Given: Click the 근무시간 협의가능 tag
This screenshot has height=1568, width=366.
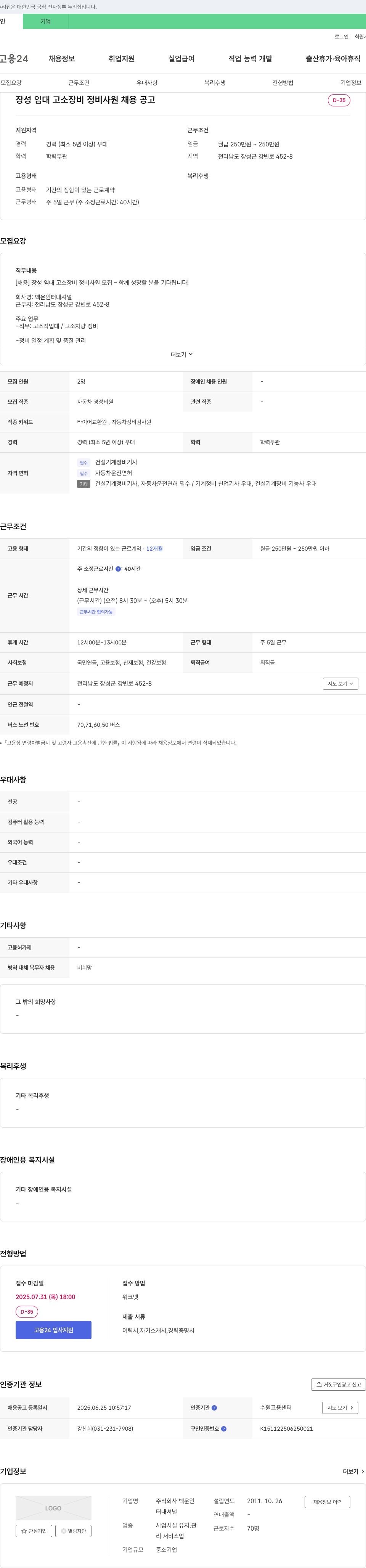Looking at the screenshot, I should (96, 612).
